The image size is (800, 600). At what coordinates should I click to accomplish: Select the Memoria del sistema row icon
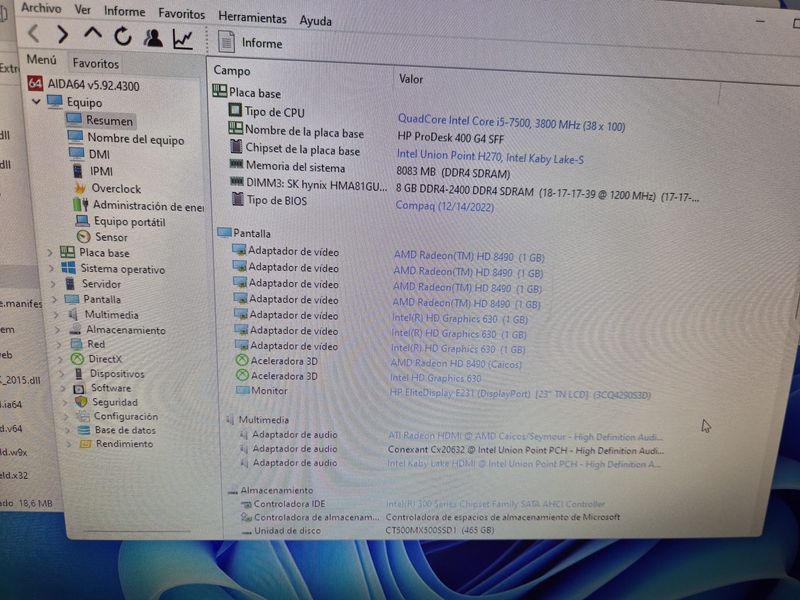coord(236,164)
